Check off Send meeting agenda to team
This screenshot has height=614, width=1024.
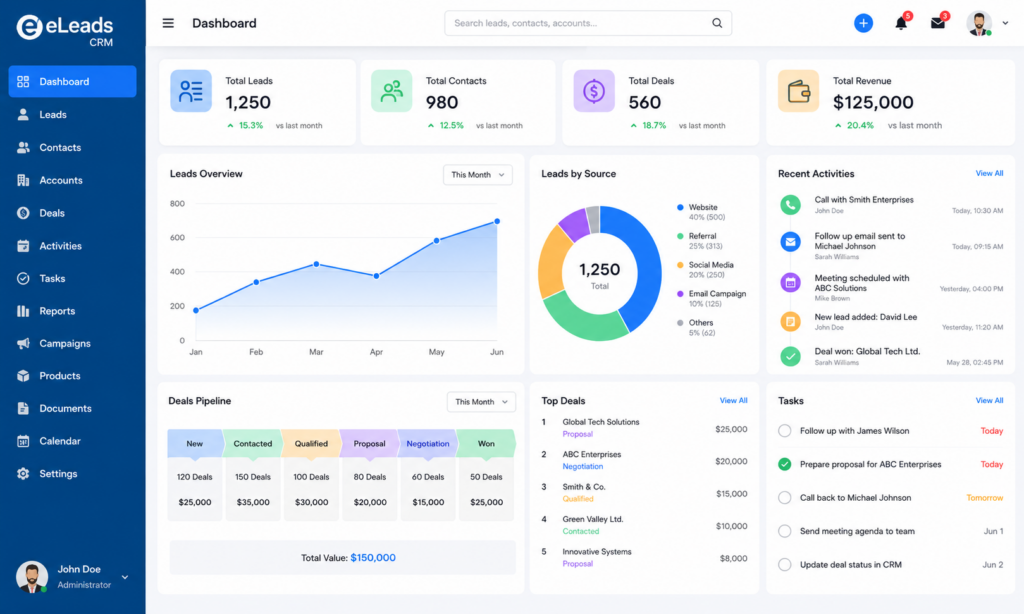coord(784,531)
